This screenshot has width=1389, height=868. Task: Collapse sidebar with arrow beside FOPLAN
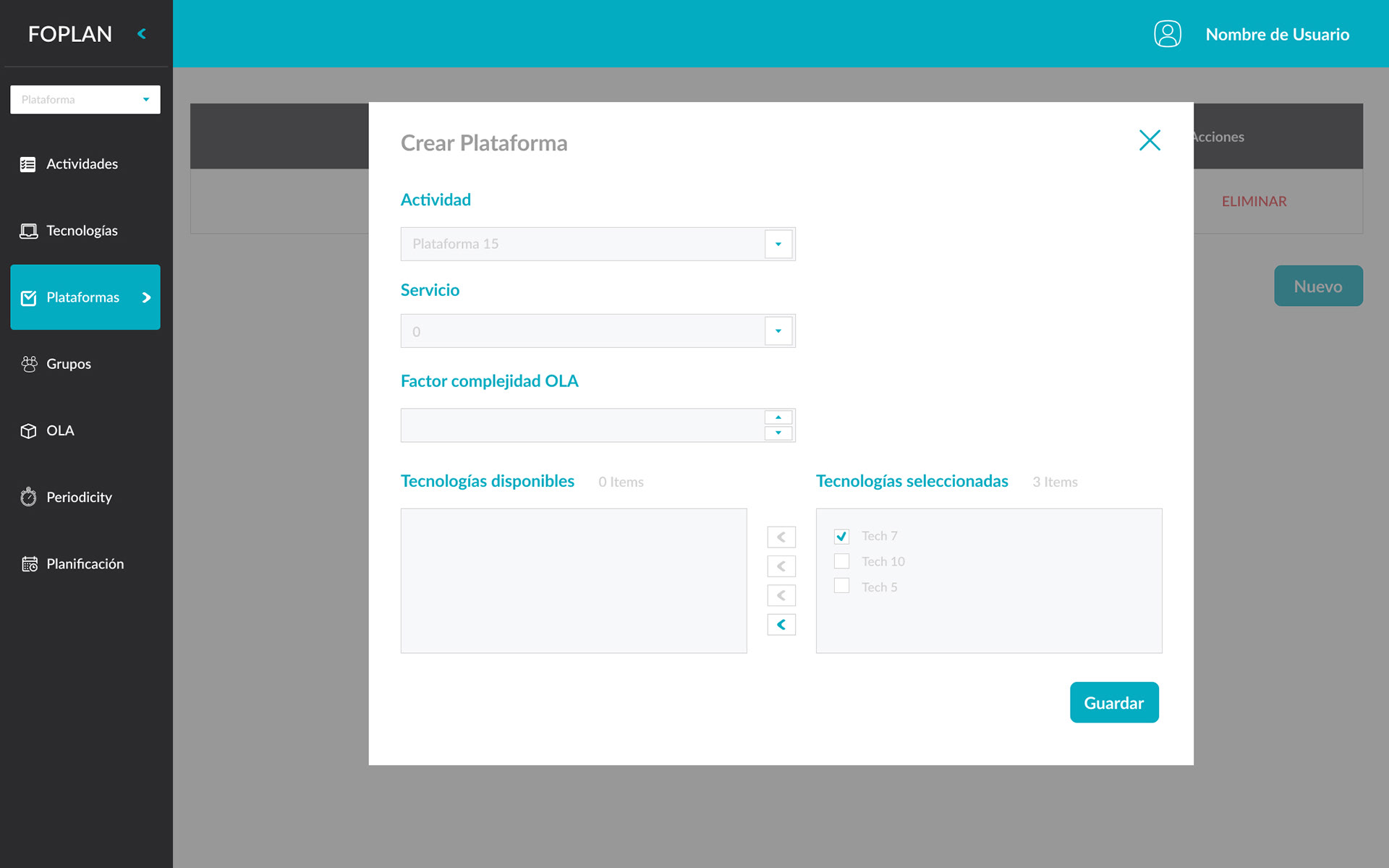pyautogui.click(x=142, y=33)
